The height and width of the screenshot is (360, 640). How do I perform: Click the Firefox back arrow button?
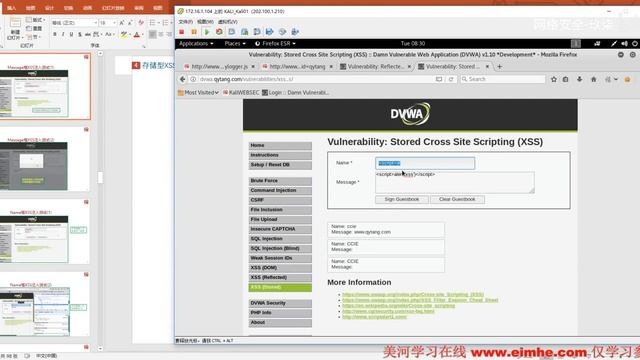coord(182,79)
